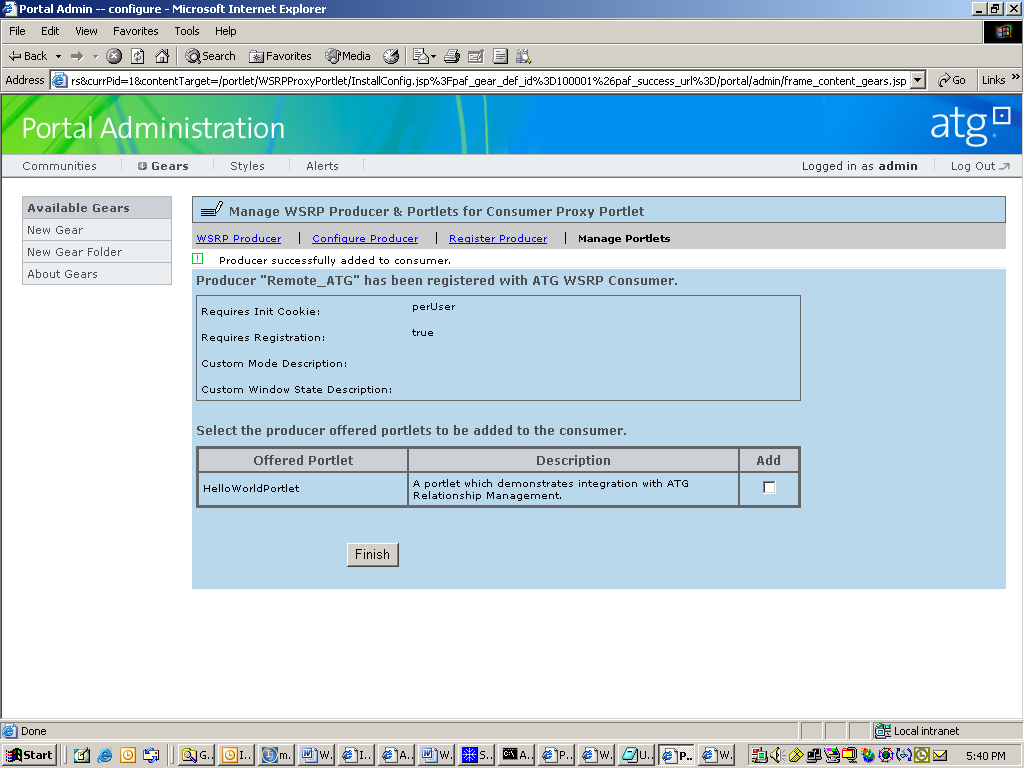The height and width of the screenshot is (768, 1024).
Task: Open the File menu
Action: [18, 31]
